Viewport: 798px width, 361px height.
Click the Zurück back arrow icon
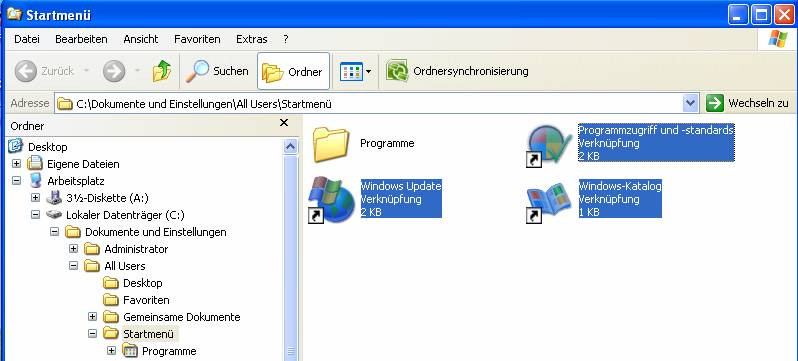pos(25,71)
